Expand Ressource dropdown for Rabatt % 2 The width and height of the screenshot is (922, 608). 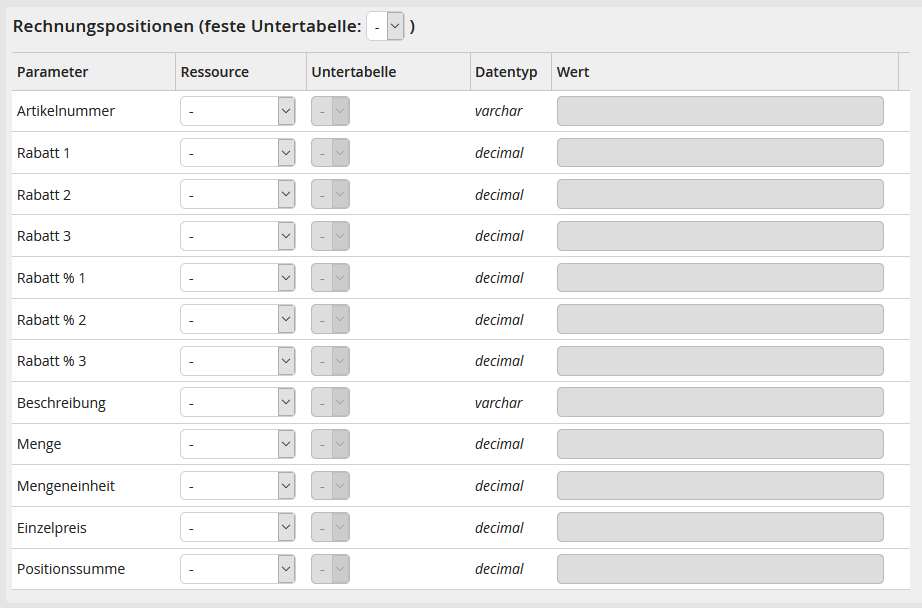[x=238, y=320]
